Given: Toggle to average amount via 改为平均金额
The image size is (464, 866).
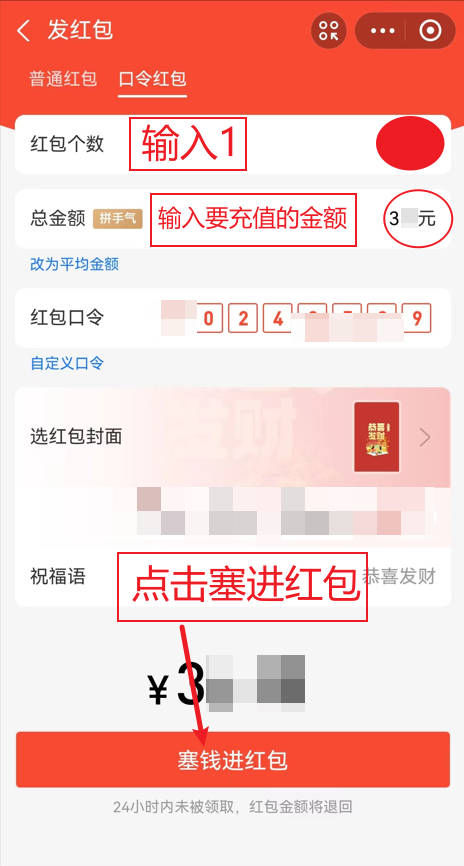Looking at the screenshot, I should [x=75, y=264].
